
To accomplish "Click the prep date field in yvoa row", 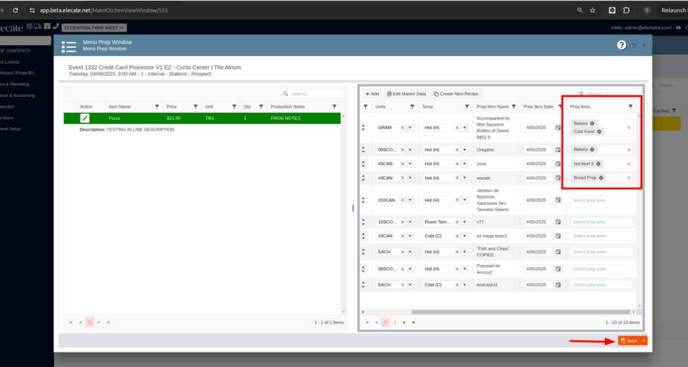I will point(539,164).
